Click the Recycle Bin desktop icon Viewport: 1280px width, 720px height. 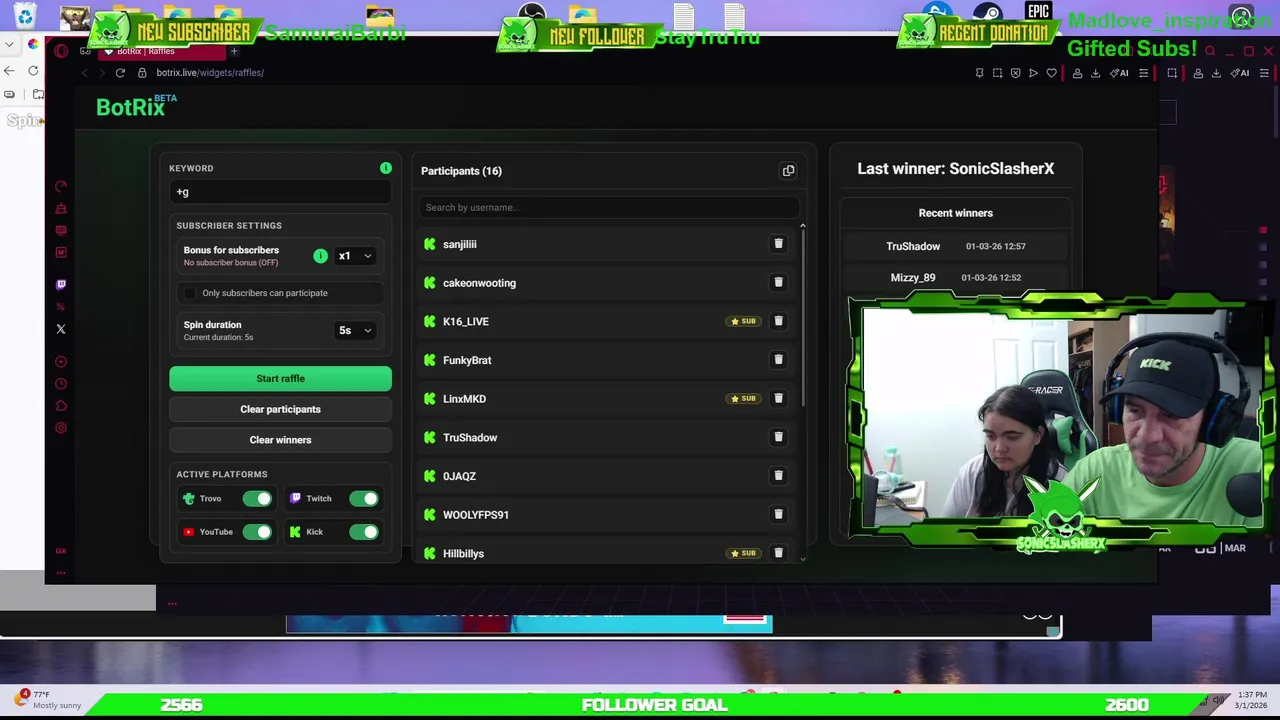click(25, 17)
